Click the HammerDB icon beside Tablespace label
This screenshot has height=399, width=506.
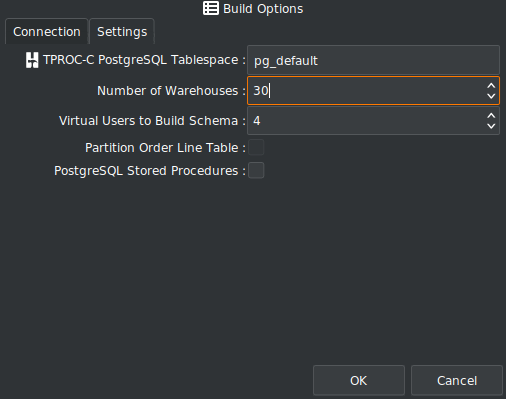32,60
